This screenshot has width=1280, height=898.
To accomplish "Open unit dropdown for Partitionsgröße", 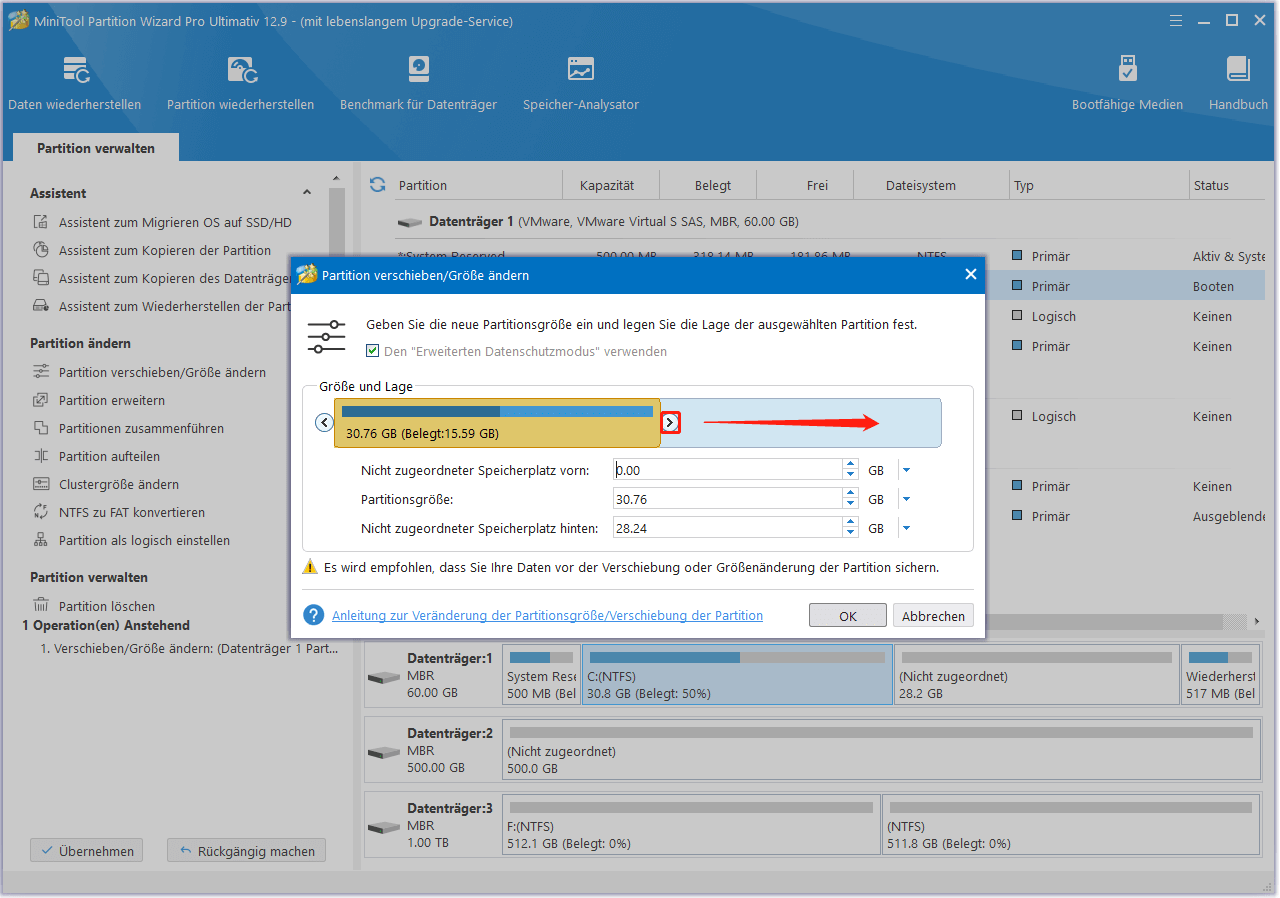I will pos(906,499).
